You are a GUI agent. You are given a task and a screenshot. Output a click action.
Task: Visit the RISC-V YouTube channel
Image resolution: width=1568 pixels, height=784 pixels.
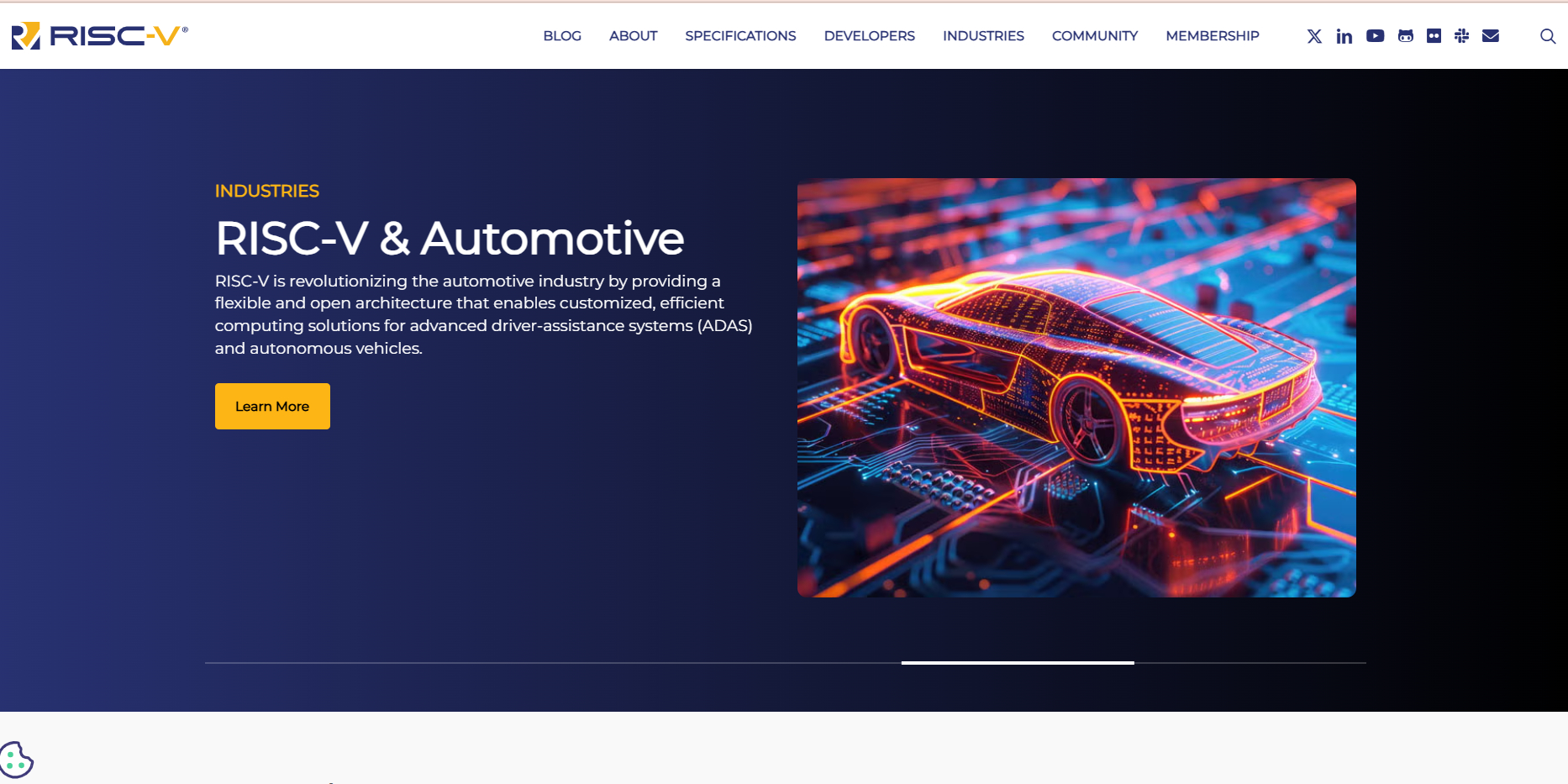pos(1375,36)
